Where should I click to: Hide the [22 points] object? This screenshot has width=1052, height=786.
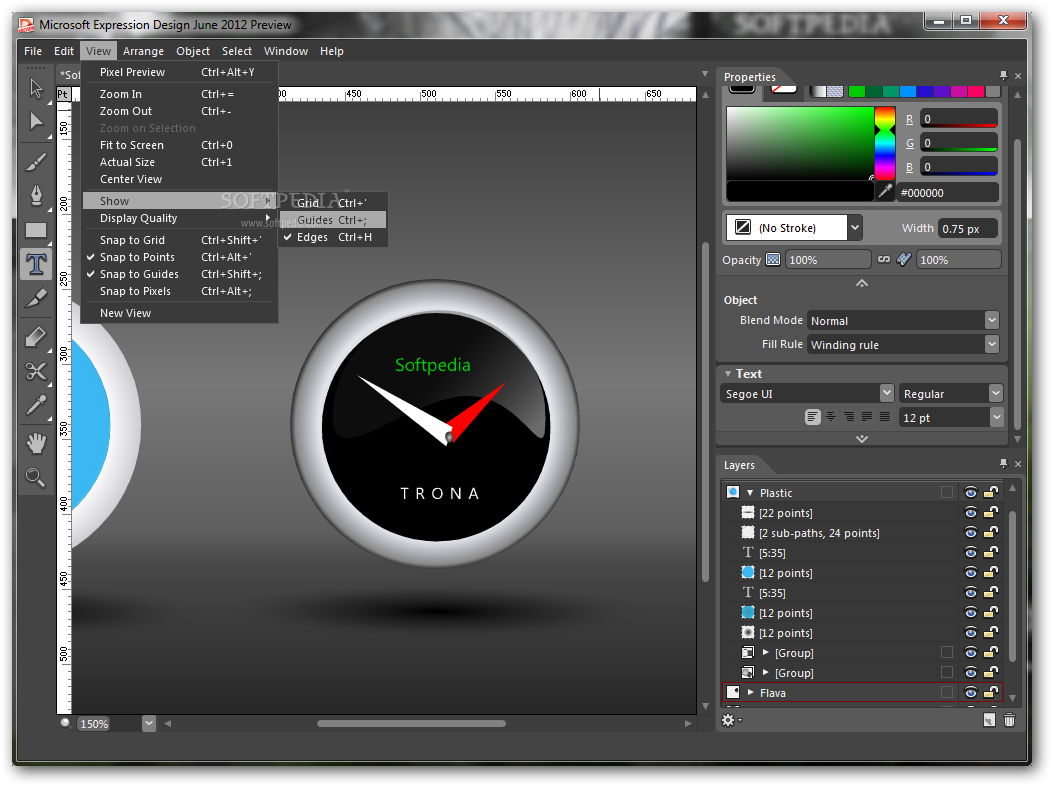pos(970,513)
